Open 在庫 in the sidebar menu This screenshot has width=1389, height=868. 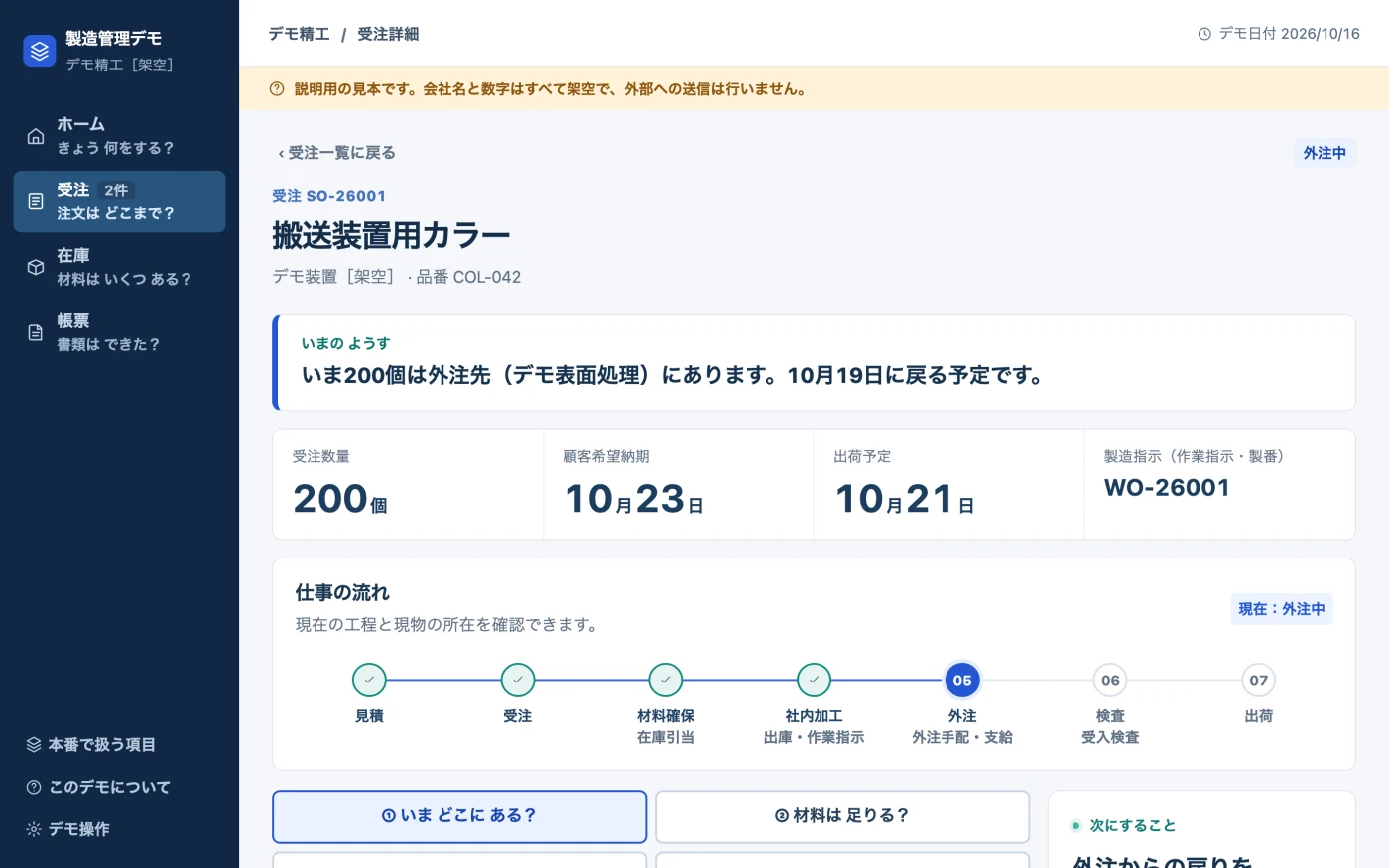click(x=119, y=267)
